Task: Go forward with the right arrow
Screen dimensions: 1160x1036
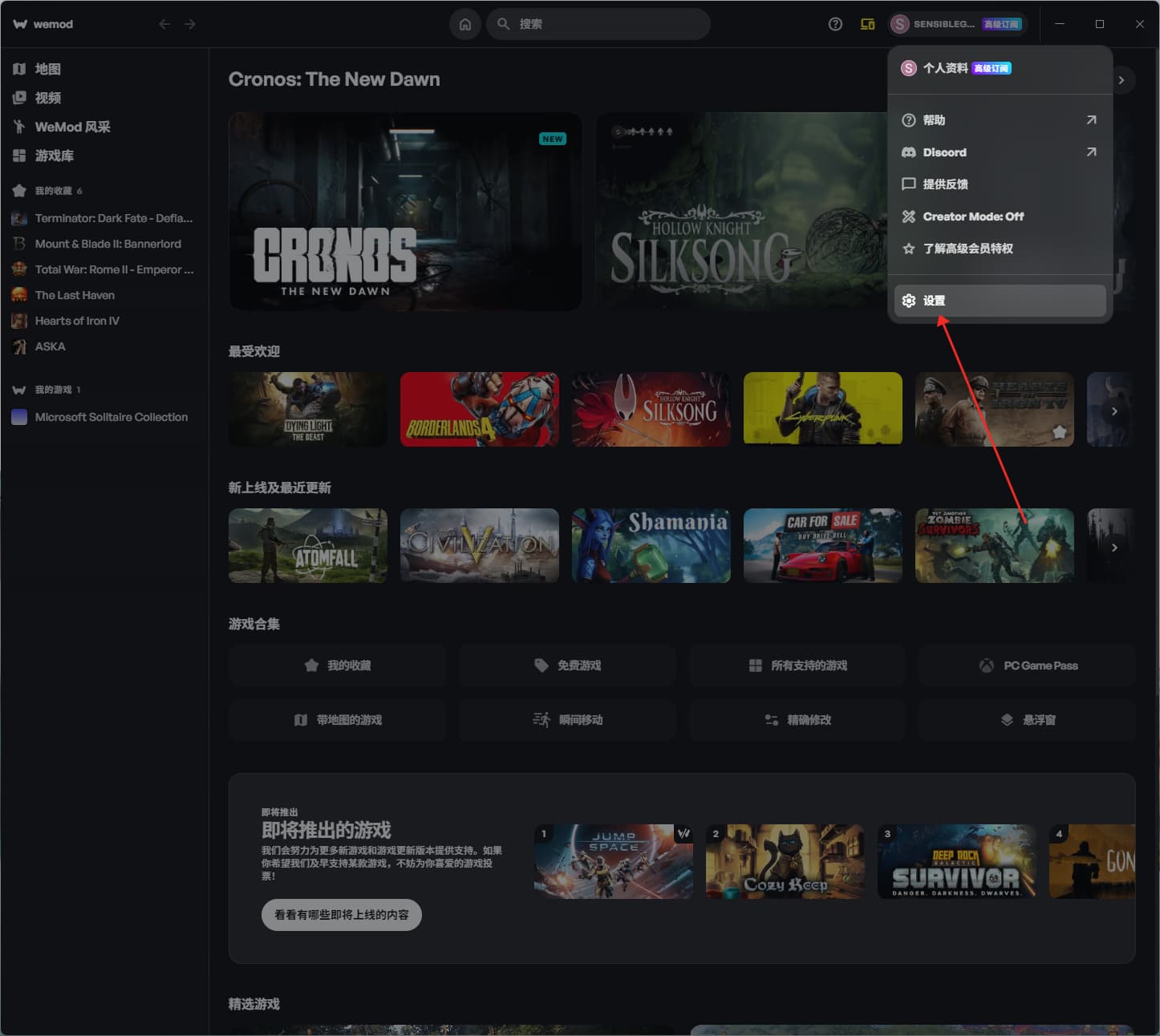Action: [190, 24]
